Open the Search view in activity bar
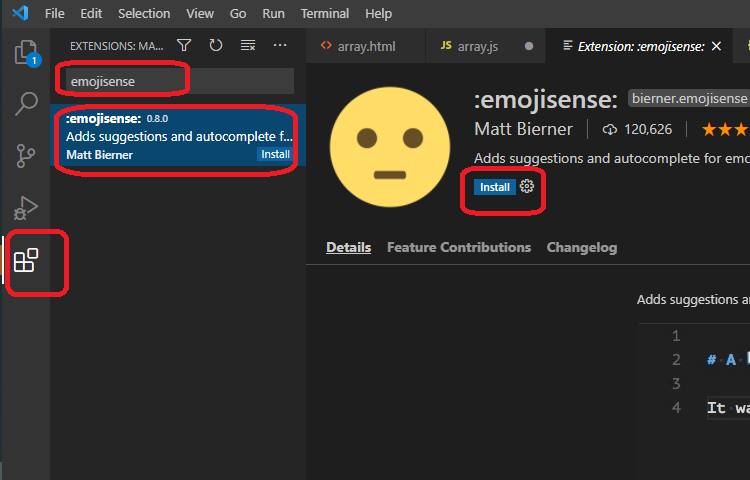Viewport: 750px width, 480px height. (26, 103)
